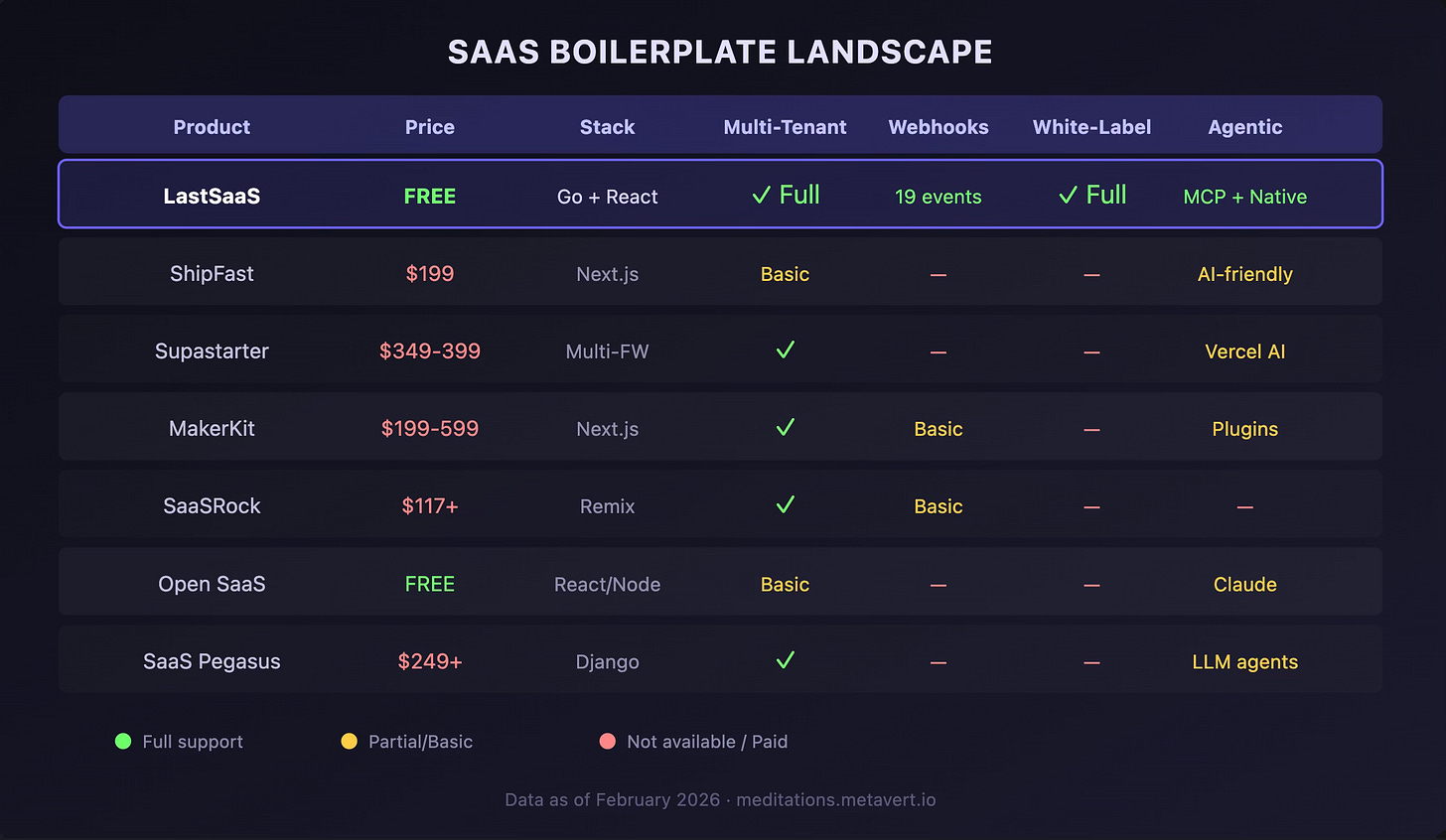This screenshot has width=1446, height=840.
Task: Click the SaaSRock Multi-Tenant checkmark
Action: (x=785, y=504)
